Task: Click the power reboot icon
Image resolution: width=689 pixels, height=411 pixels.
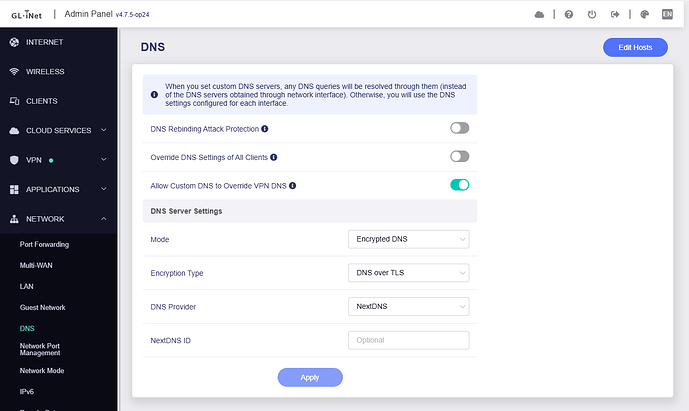Action: [592, 15]
